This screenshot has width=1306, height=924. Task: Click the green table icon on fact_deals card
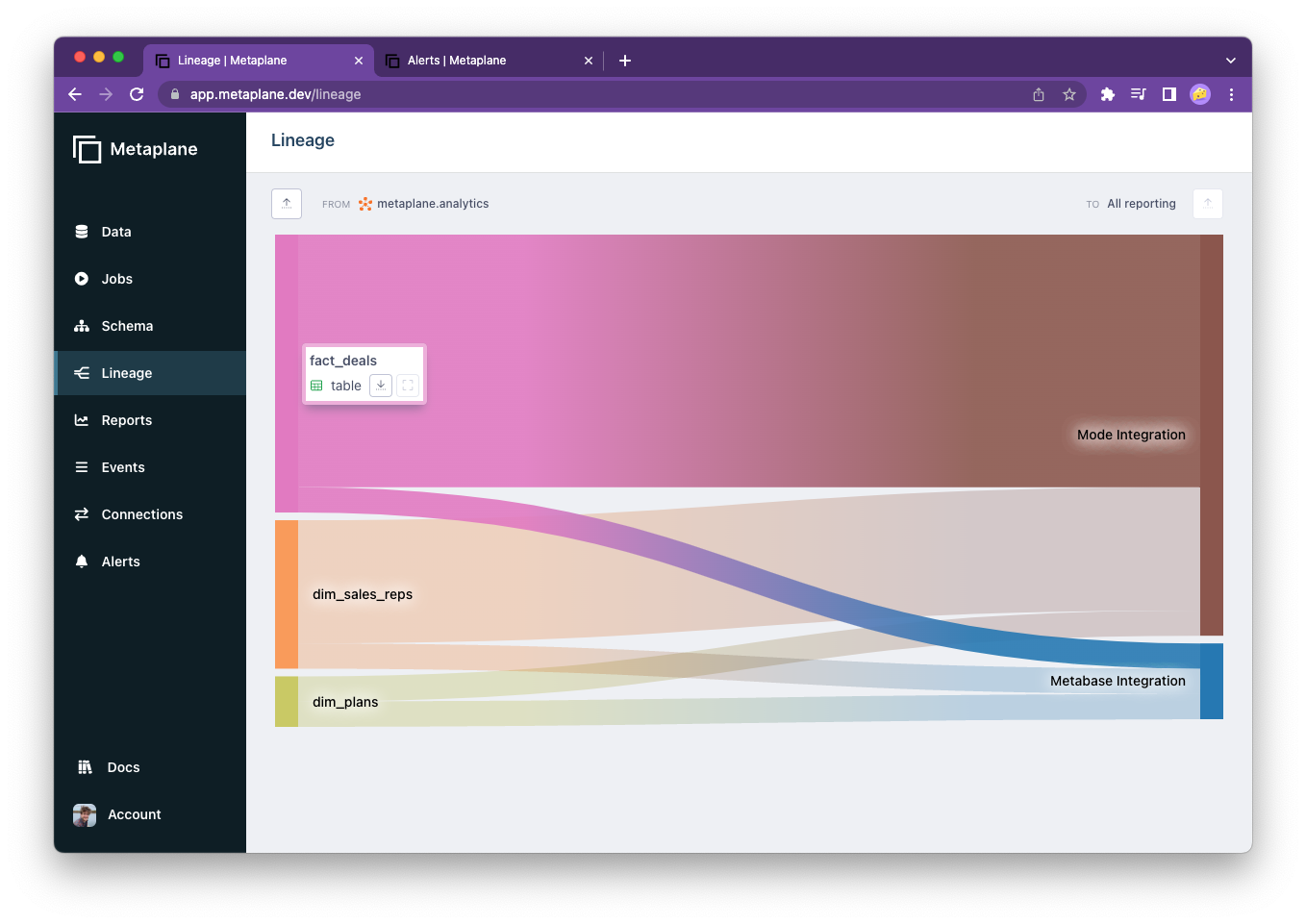coord(315,385)
